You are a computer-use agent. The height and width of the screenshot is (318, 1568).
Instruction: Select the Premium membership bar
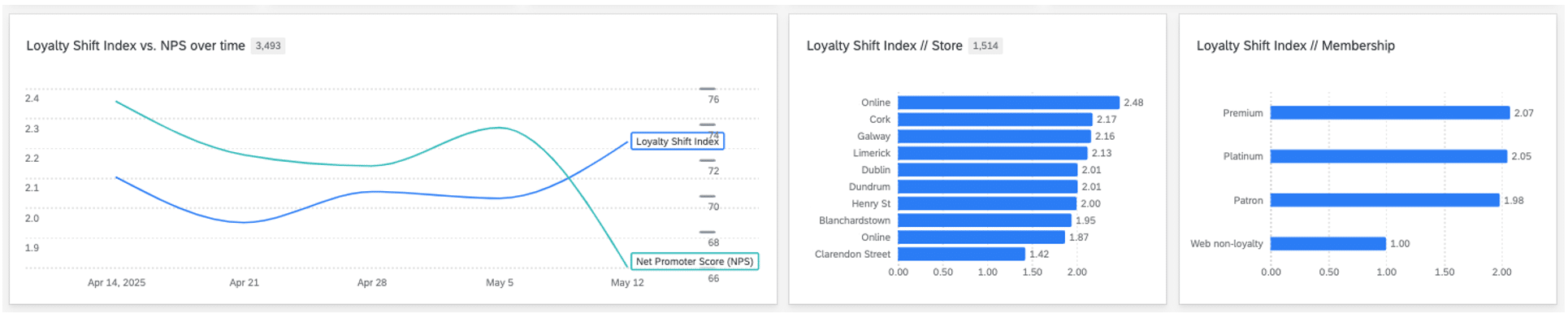click(1390, 113)
